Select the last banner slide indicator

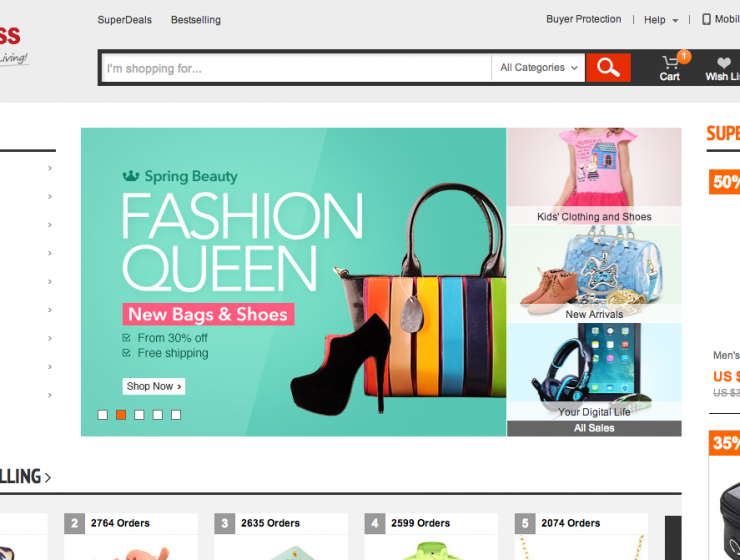pos(176,414)
